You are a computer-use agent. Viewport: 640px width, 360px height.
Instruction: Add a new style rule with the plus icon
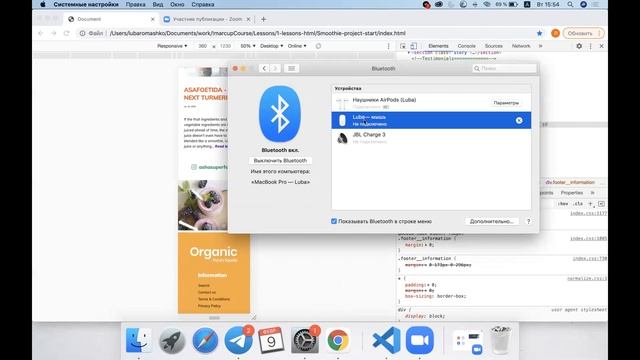pyautogui.click(x=590, y=203)
